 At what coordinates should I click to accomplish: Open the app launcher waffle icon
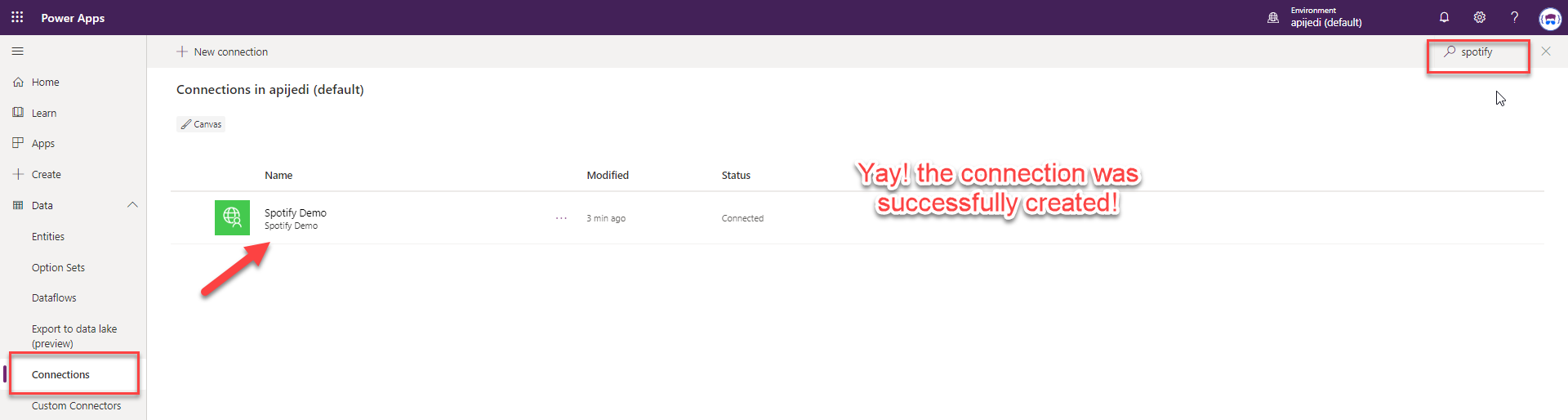pos(17,17)
